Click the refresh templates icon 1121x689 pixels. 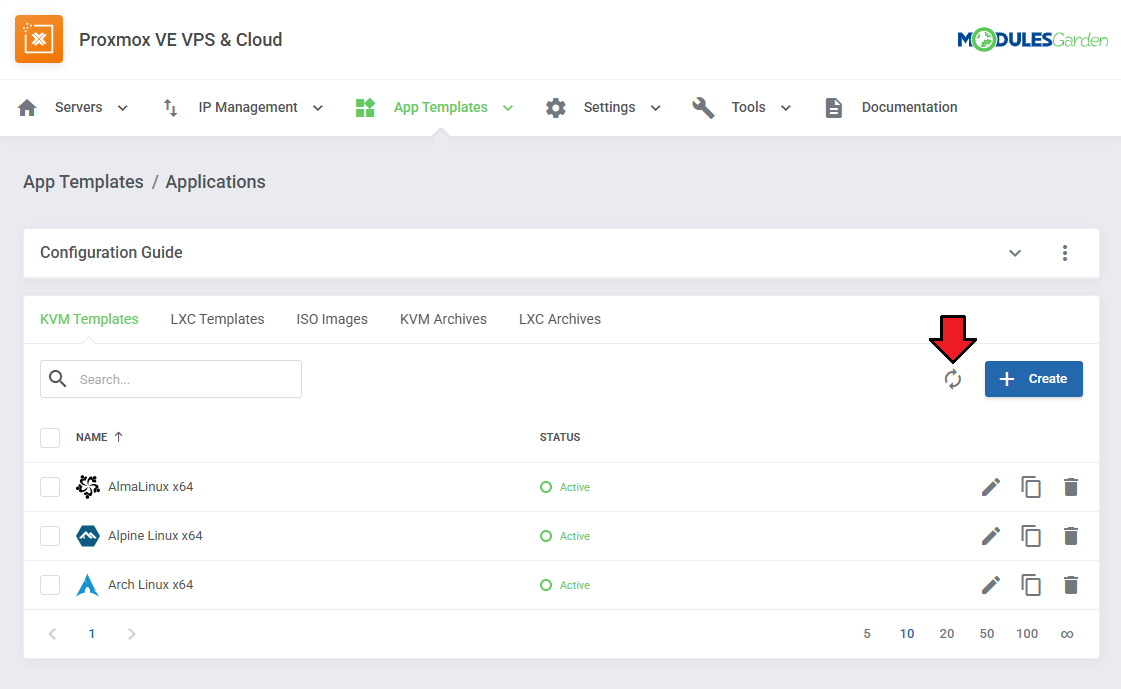point(952,379)
